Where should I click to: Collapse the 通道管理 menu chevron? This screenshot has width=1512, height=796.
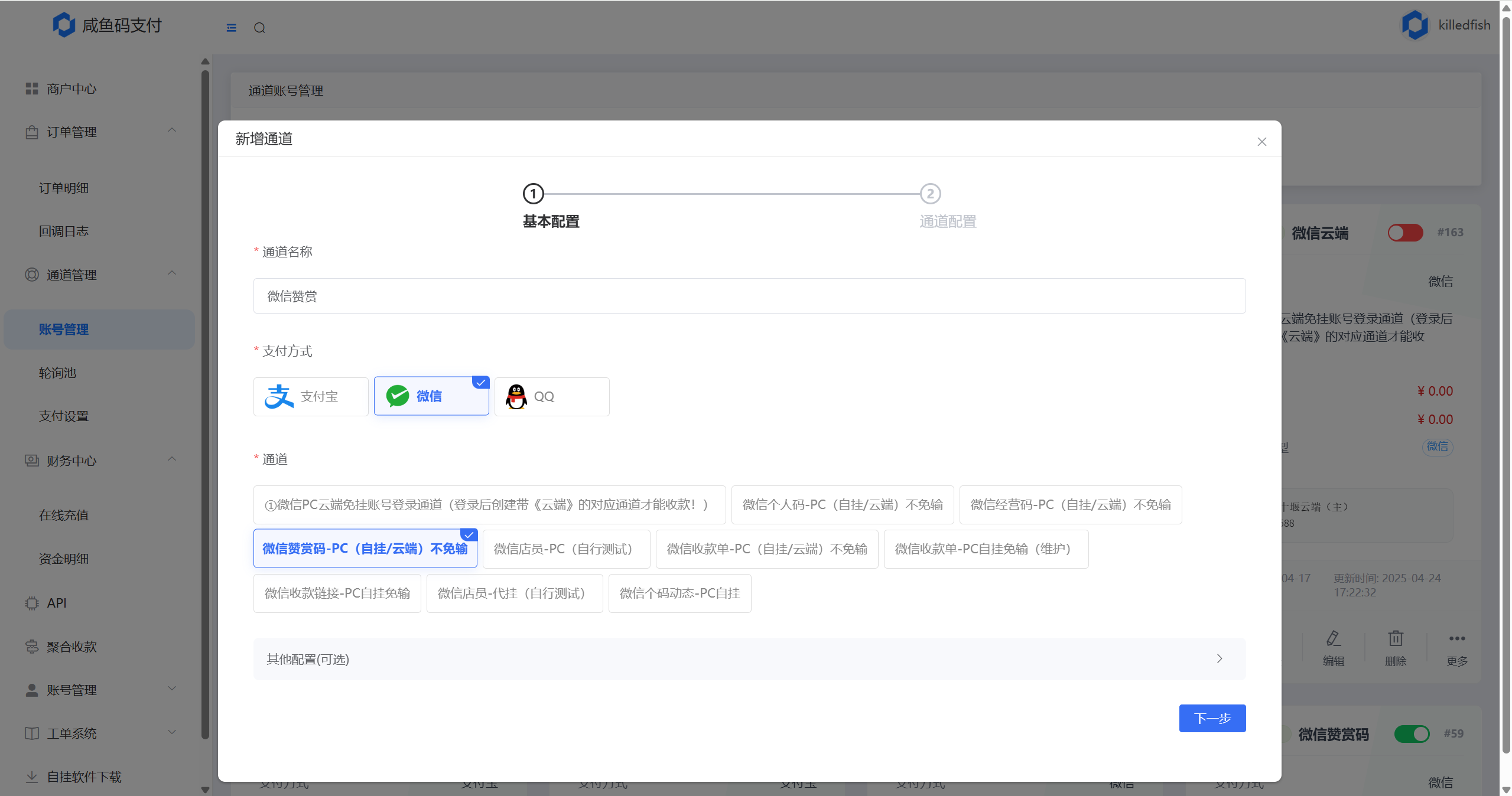point(172,273)
